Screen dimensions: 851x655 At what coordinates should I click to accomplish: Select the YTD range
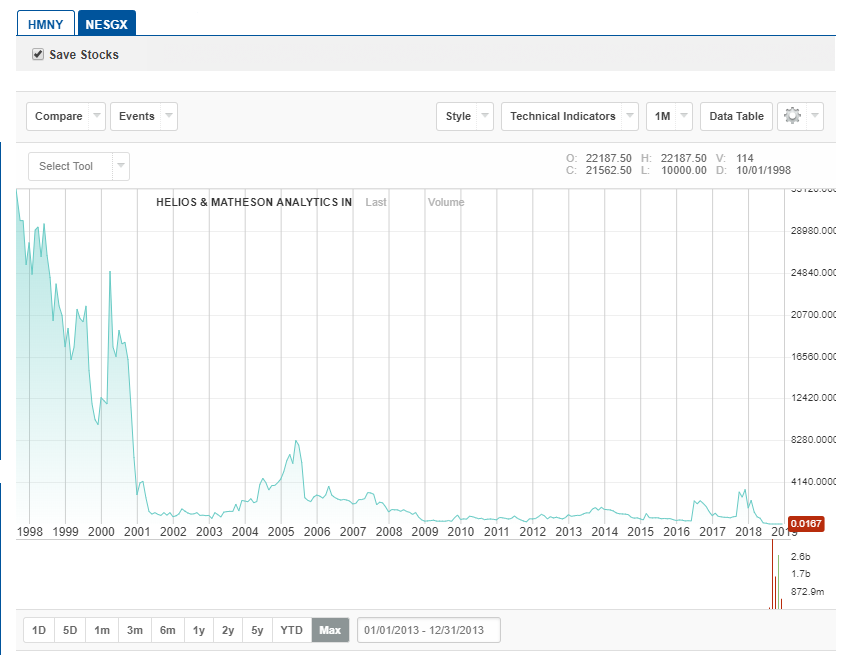pyautogui.click(x=291, y=630)
